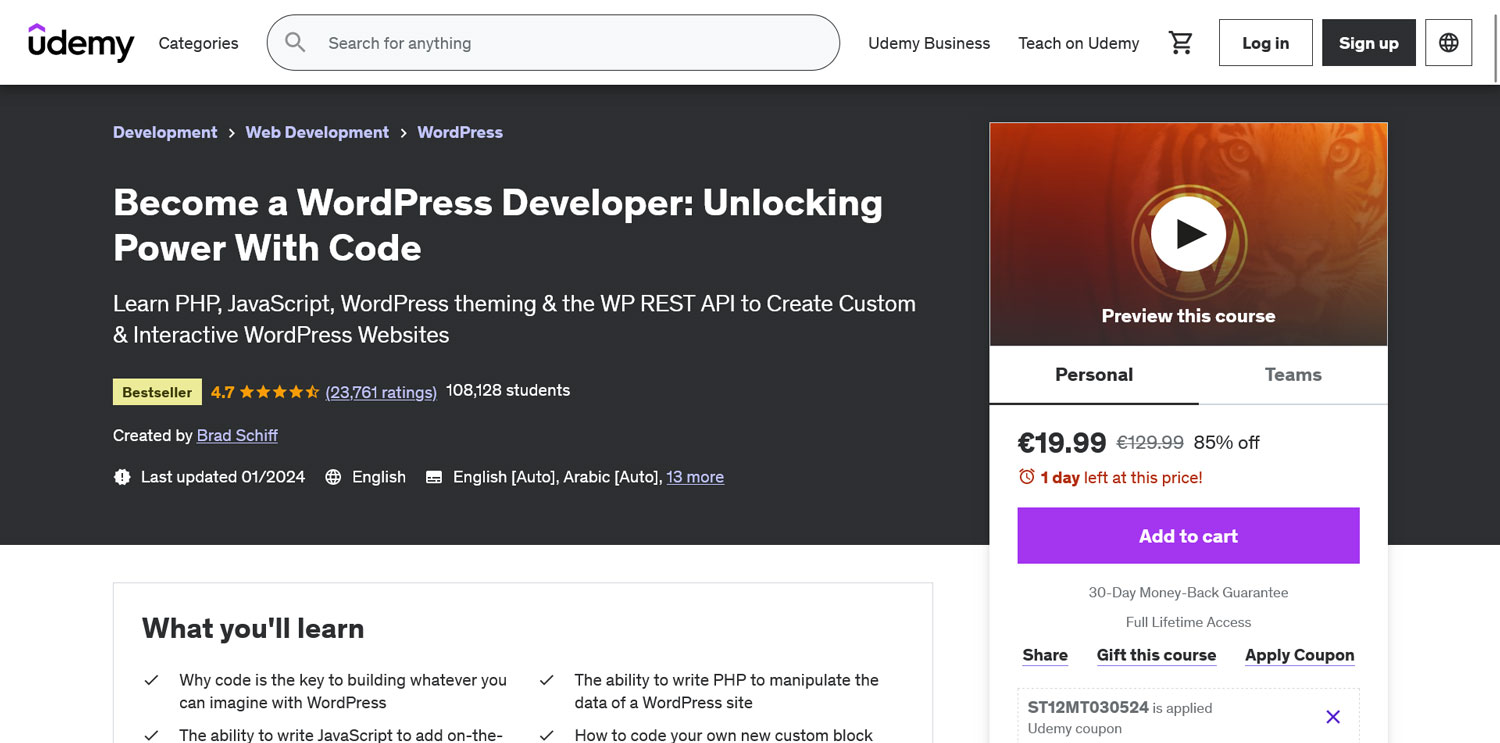Select the Personal tab
The image size is (1500, 743).
click(1093, 375)
